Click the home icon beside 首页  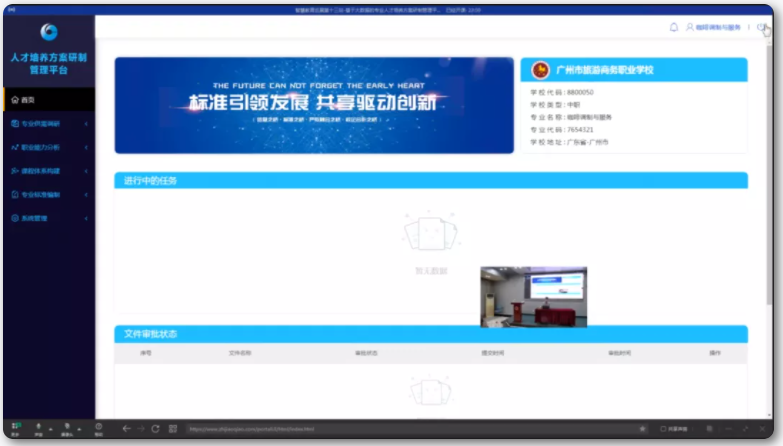tap(15, 100)
